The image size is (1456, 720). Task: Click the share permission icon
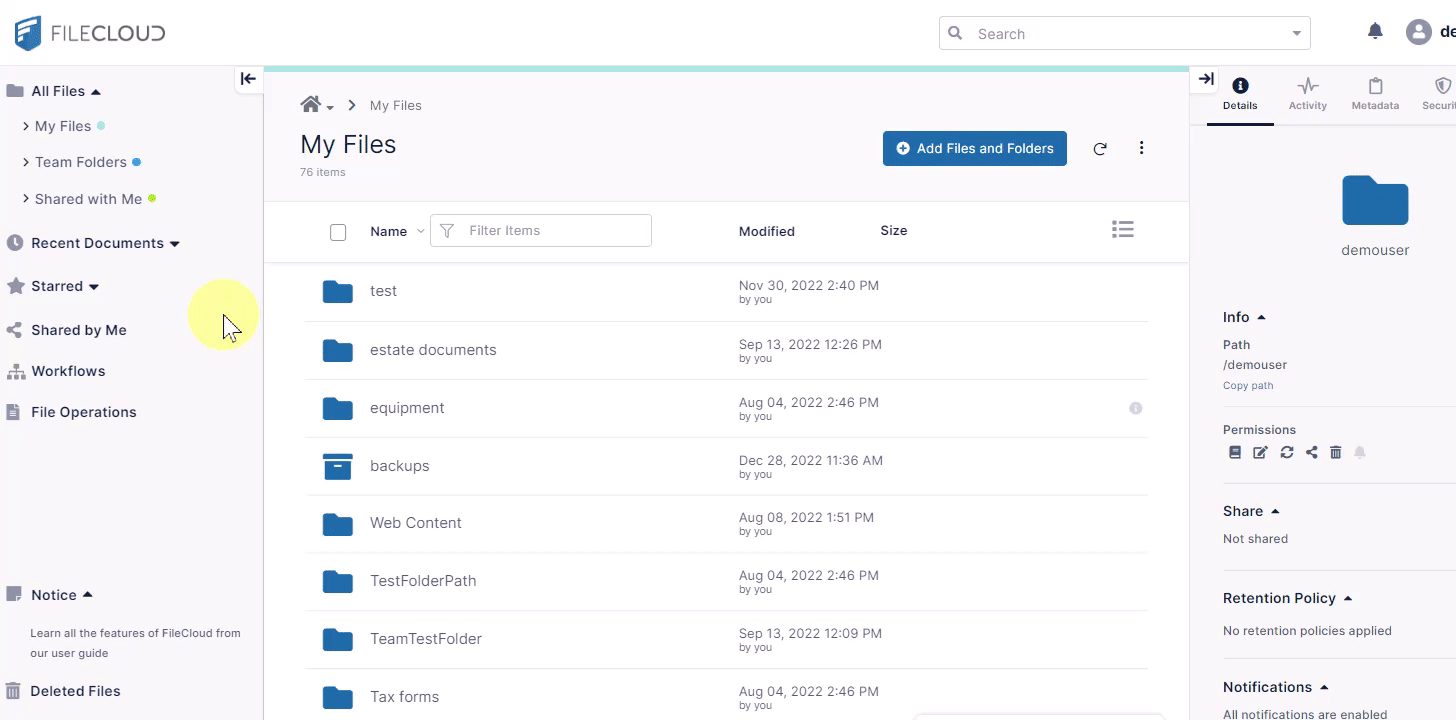pos(1311,453)
